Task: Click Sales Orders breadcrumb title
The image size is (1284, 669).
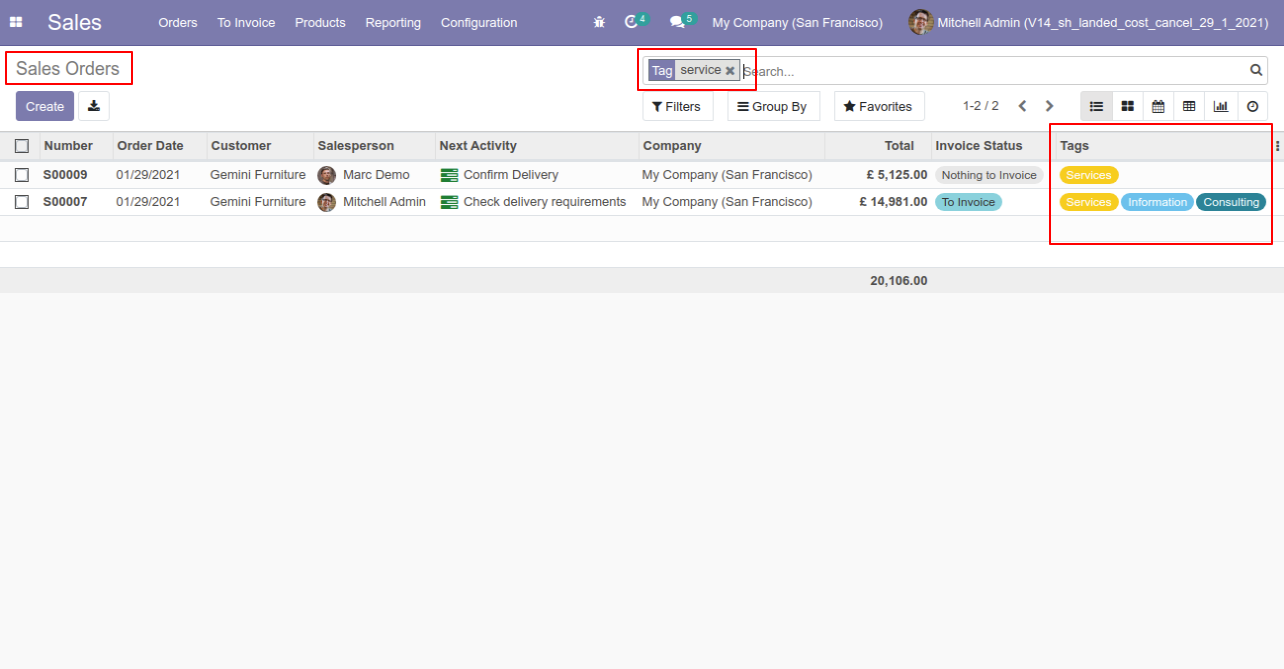Action: tap(68, 69)
